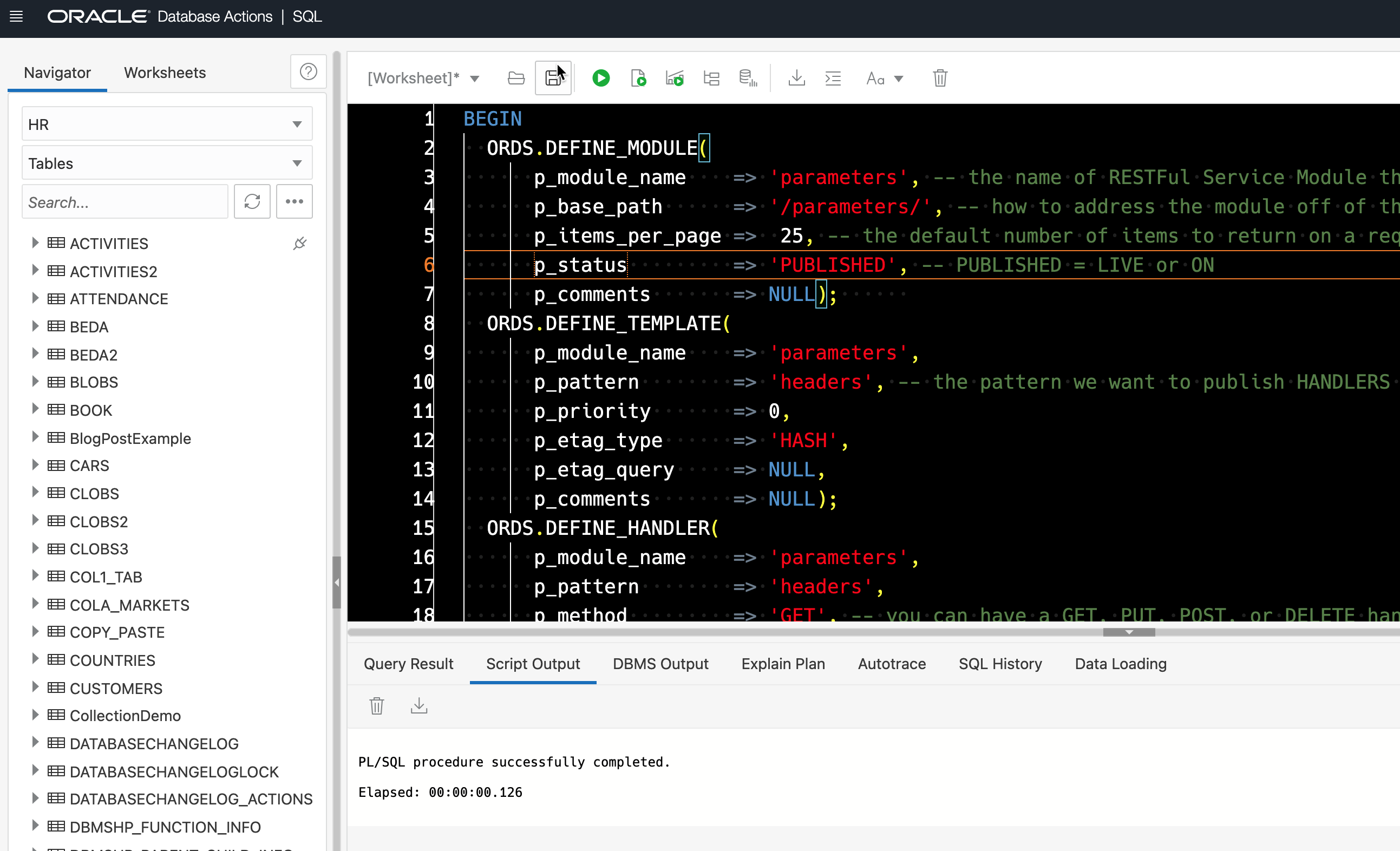This screenshot has width=1400, height=851.
Task: Download the script output
Action: click(418, 705)
